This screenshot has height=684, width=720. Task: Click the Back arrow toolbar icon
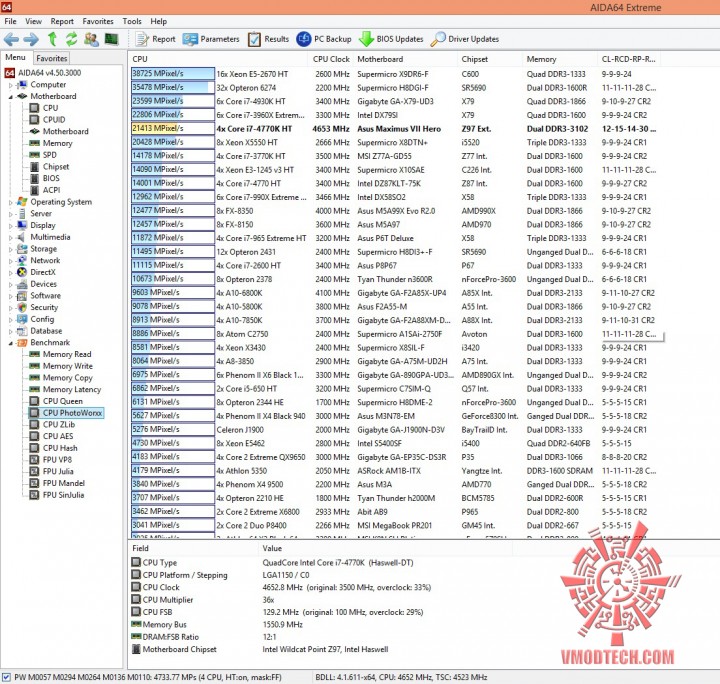point(11,39)
